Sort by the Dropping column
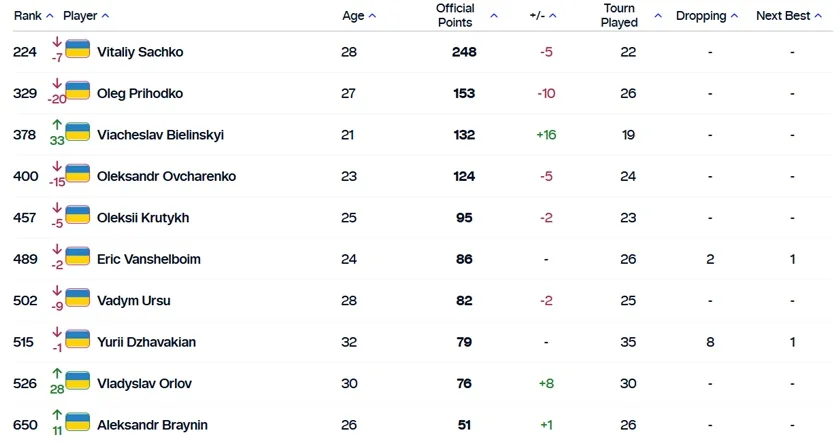The width and height of the screenshot is (840, 443). coord(706,16)
